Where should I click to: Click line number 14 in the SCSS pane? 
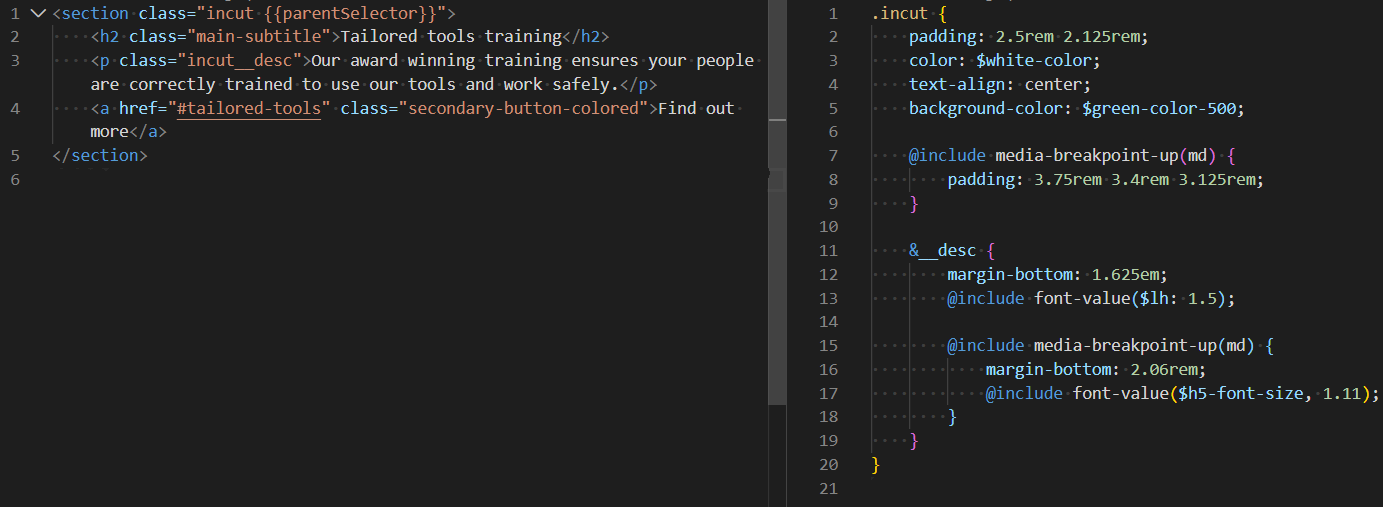tap(828, 322)
